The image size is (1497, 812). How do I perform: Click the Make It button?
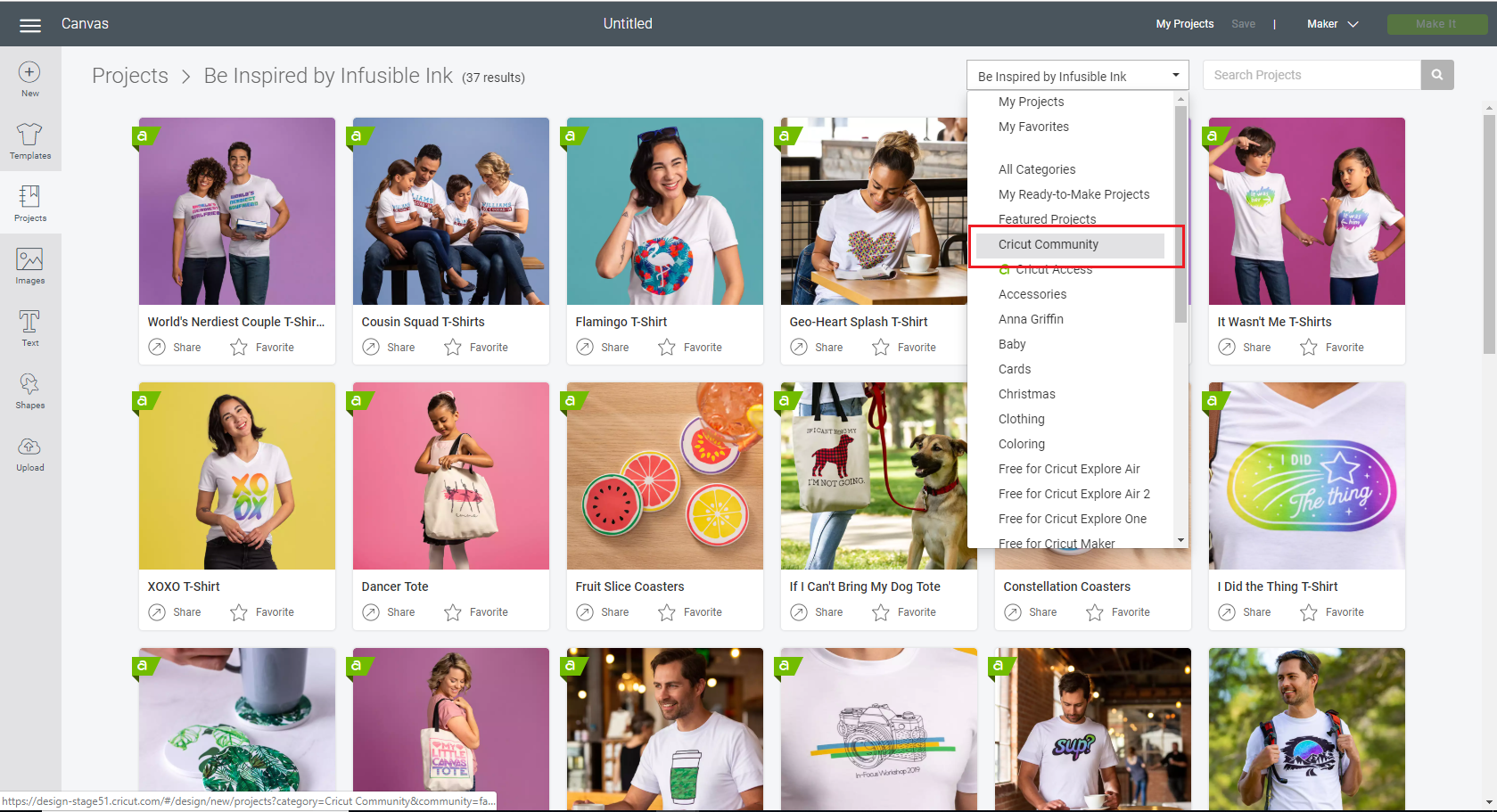(1435, 24)
